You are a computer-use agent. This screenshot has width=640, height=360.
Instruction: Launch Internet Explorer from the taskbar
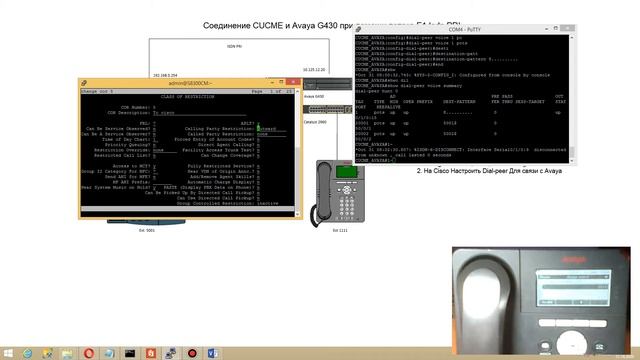(x=28, y=353)
